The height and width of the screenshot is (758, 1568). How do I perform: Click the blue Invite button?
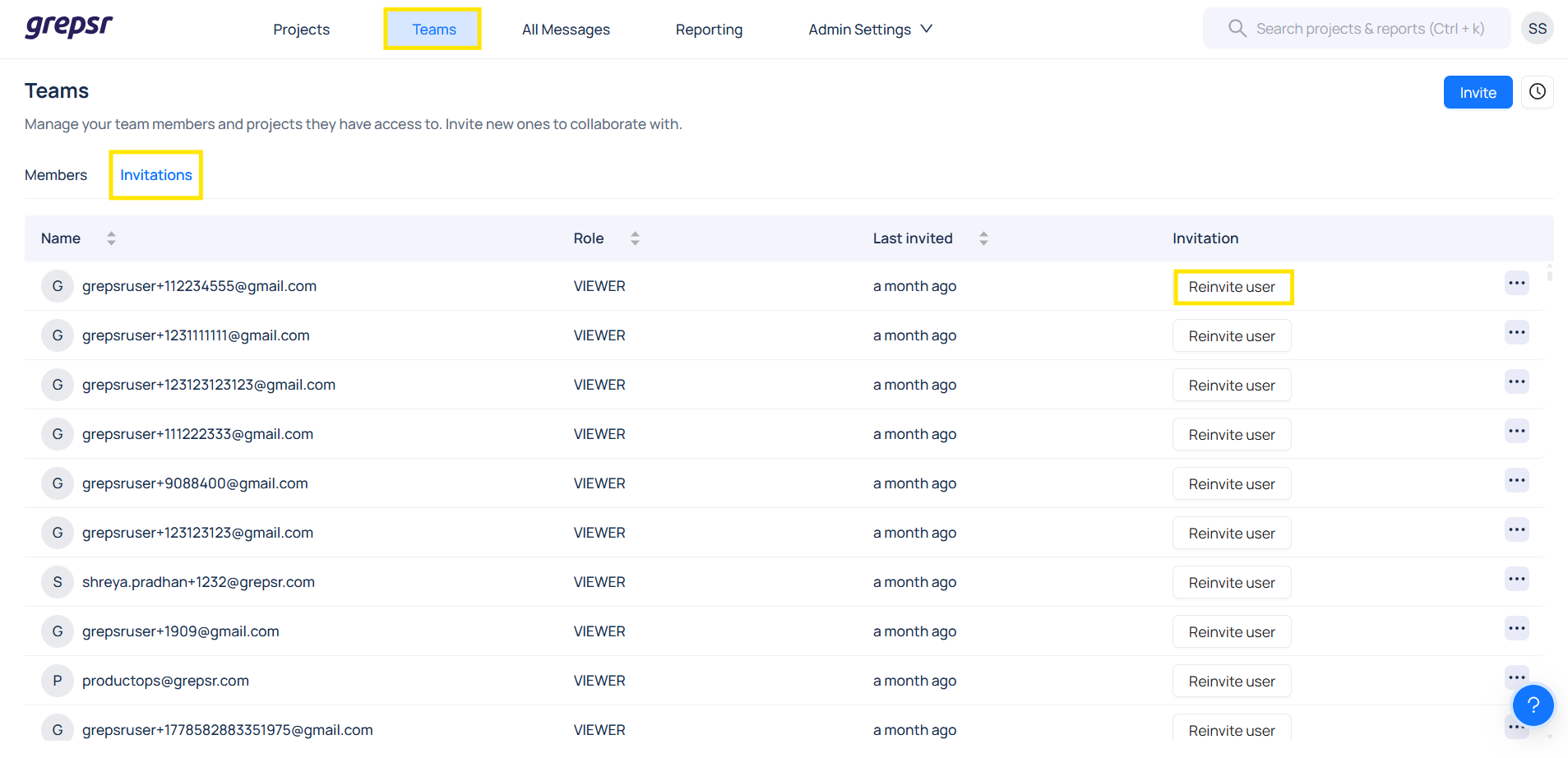(1478, 92)
